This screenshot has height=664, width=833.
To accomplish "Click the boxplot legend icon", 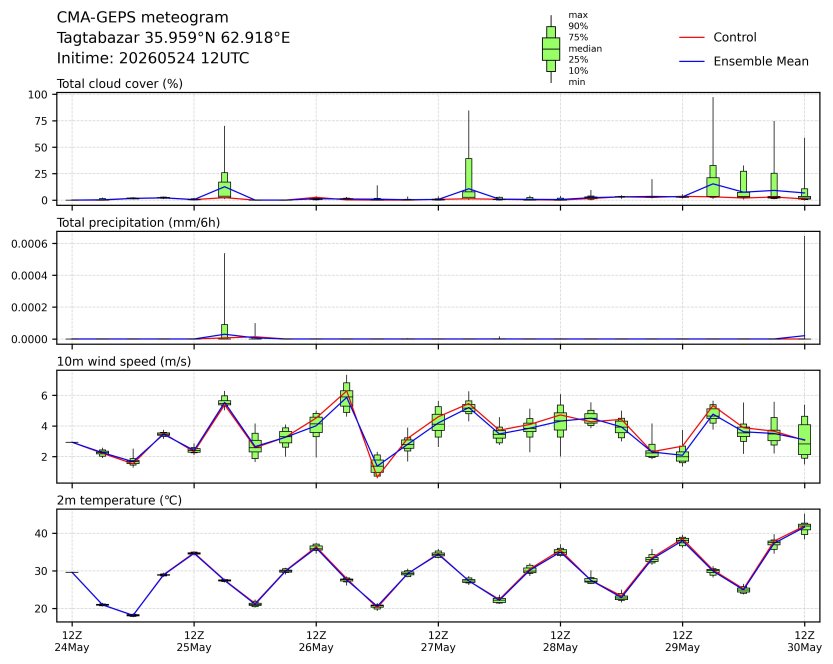I will [x=551, y=49].
